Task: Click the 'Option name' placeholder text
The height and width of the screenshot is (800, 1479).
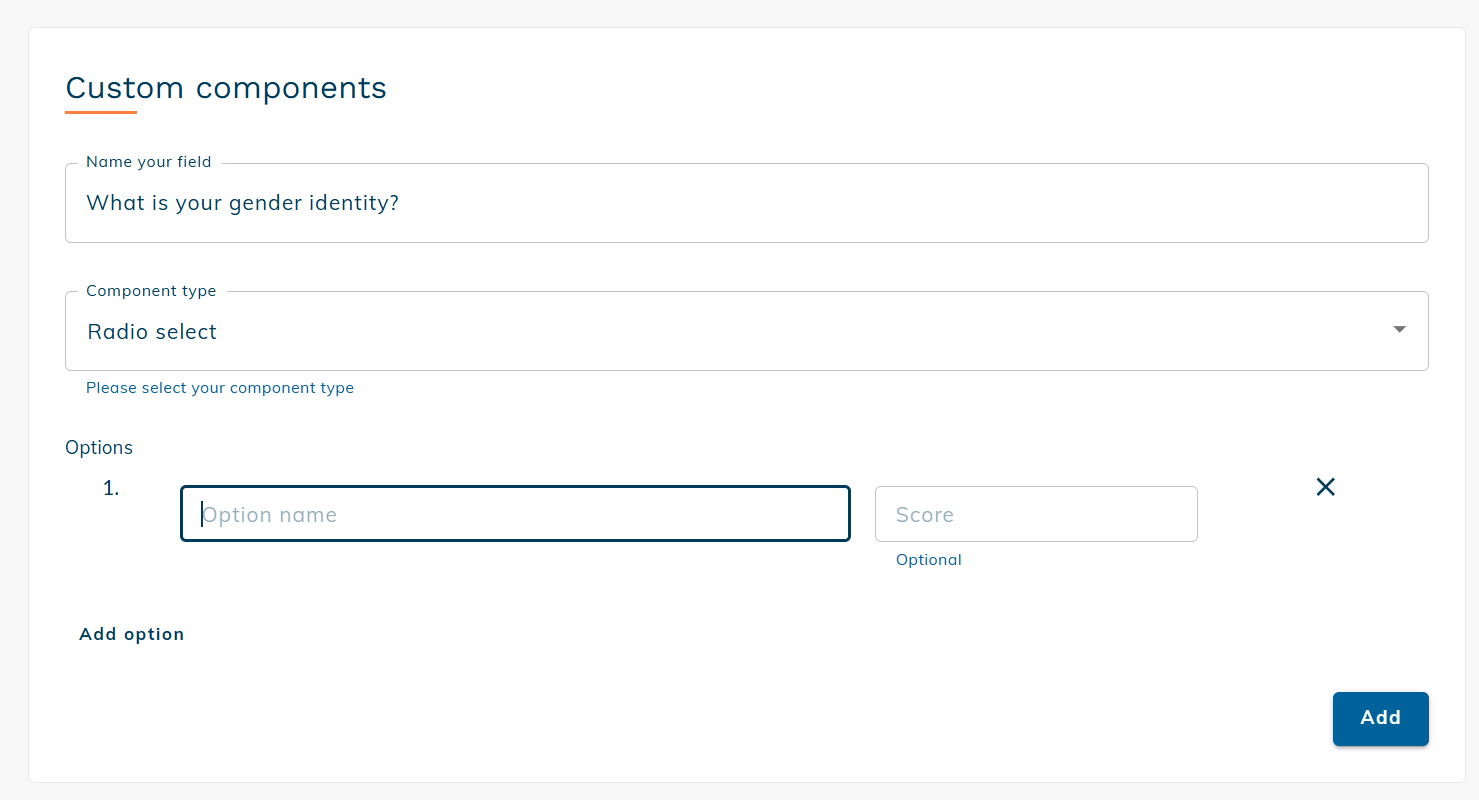Action: 270,515
